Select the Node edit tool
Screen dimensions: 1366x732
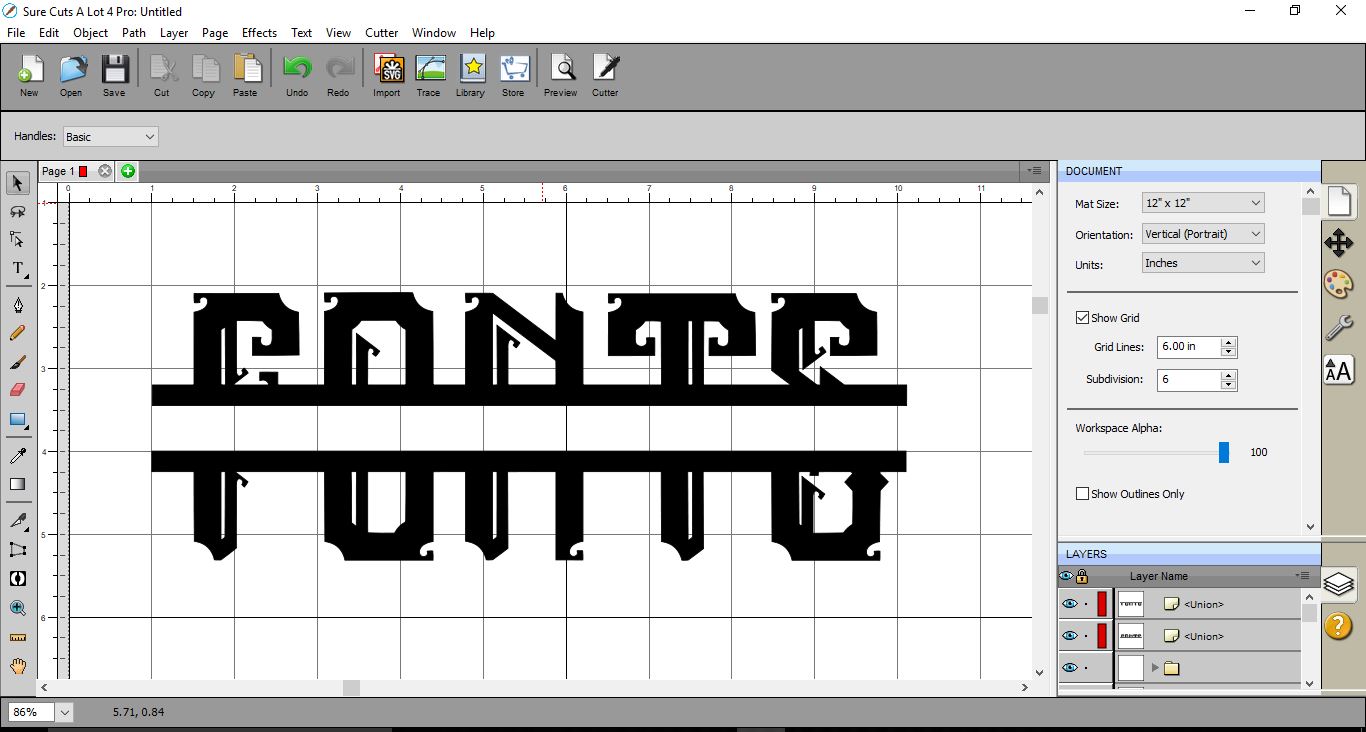click(x=17, y=239)
